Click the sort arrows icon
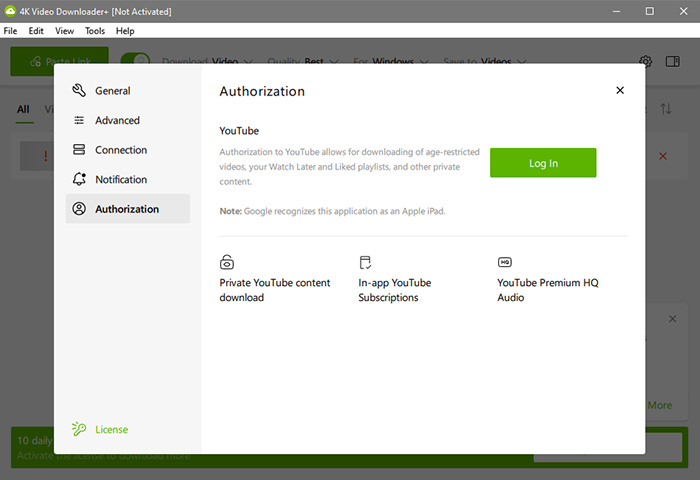The image size is (700, 480). point(666,109)
